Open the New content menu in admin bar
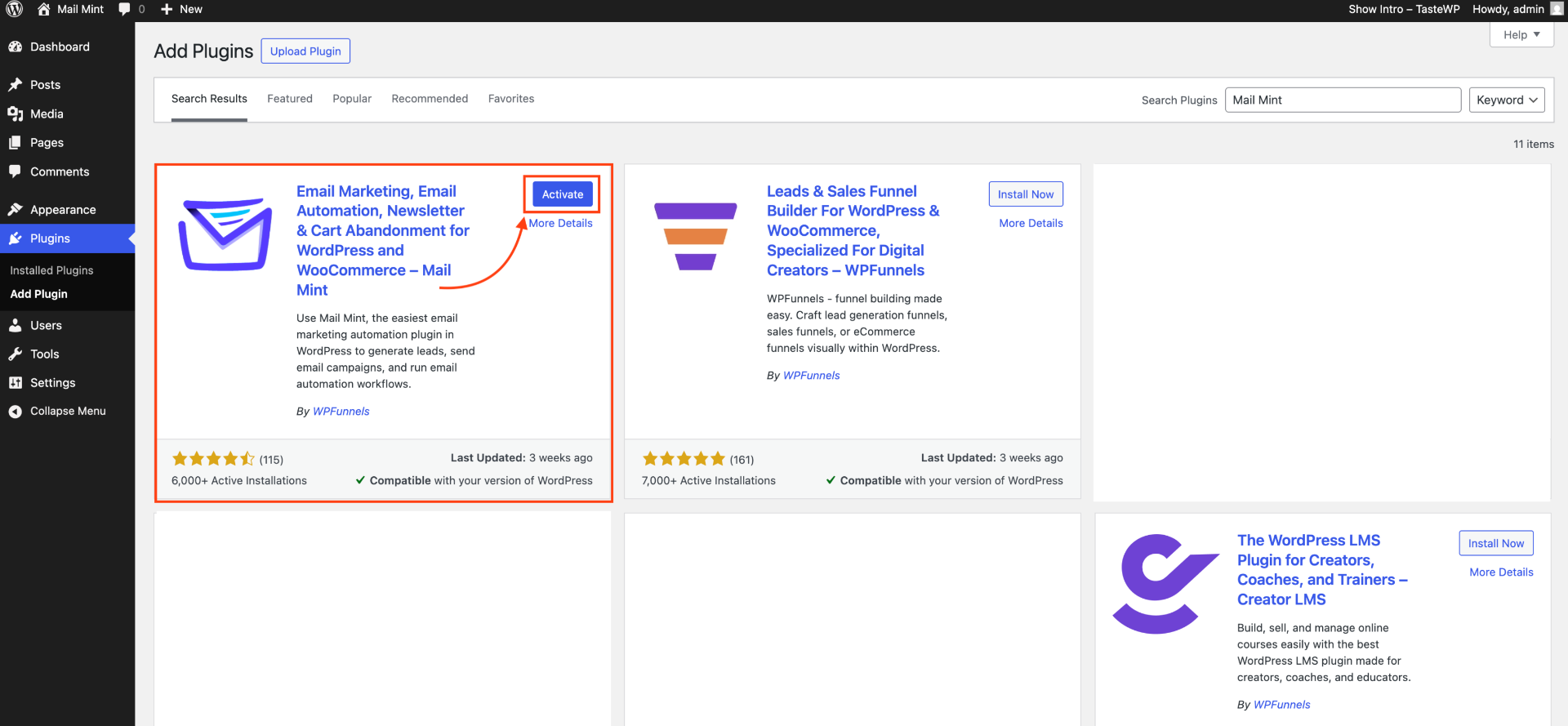This screenshot has height=726, width=1568. tap(181, 9)
